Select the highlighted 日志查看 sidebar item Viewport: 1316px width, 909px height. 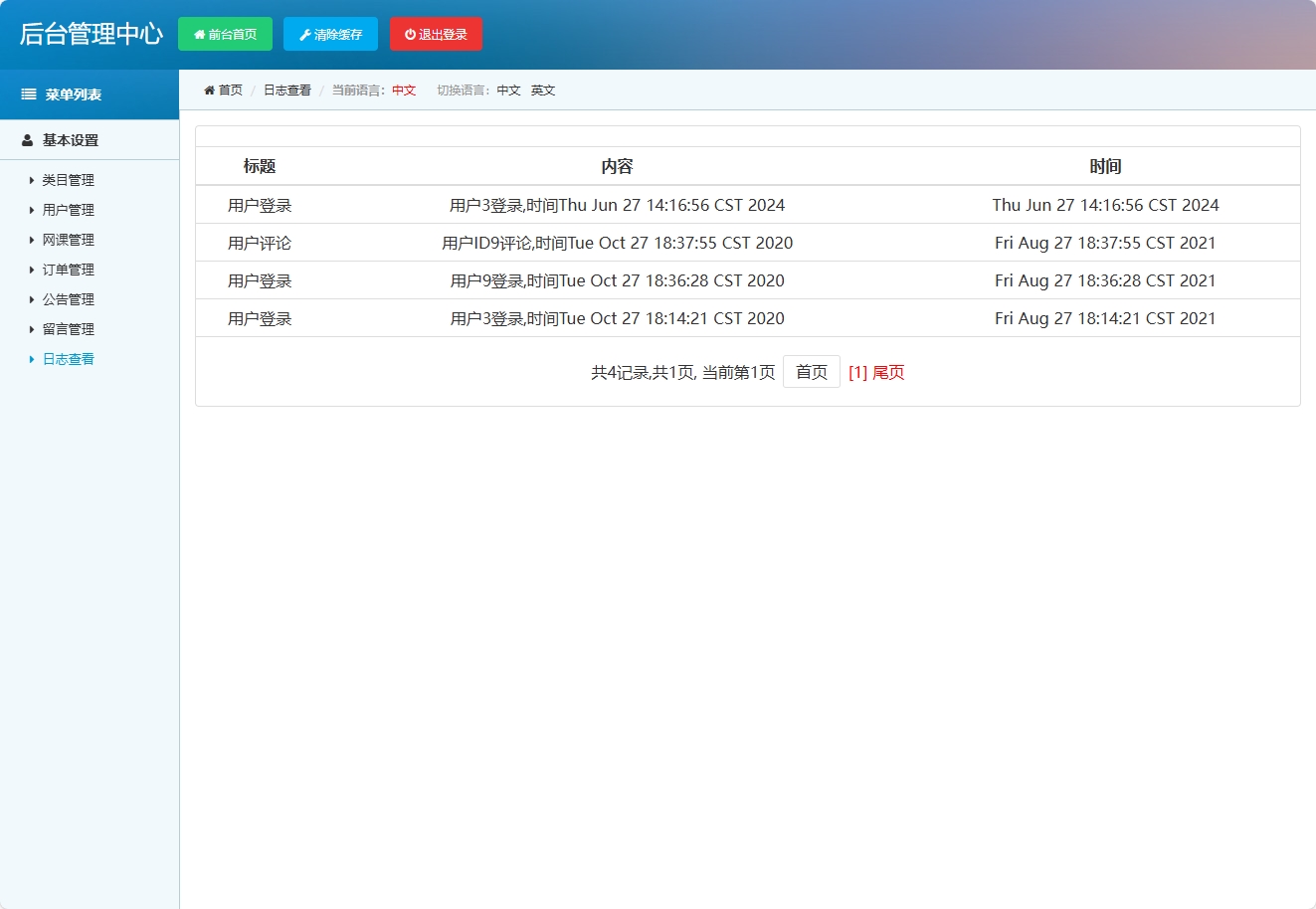(68, 359)
